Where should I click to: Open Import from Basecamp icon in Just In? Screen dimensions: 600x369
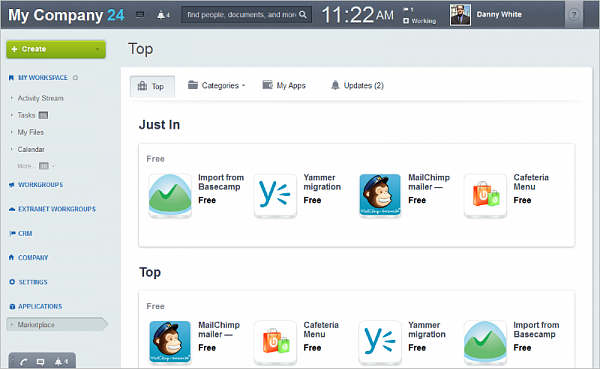point(170,196)
